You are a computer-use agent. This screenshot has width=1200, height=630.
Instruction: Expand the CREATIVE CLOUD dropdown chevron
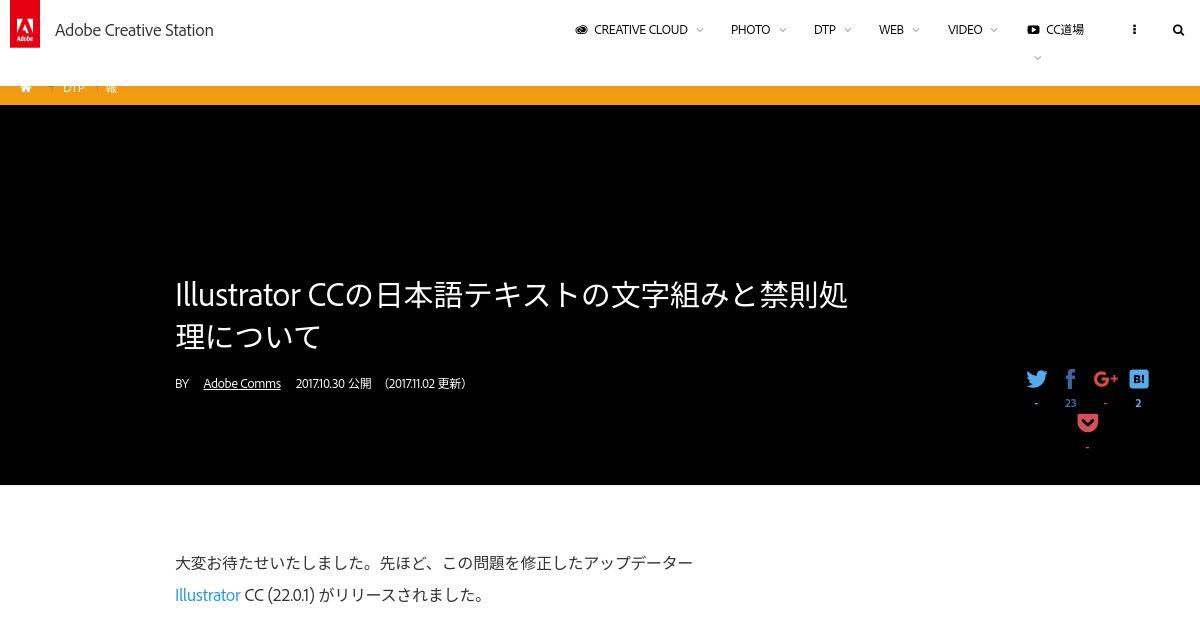(700, 30)
